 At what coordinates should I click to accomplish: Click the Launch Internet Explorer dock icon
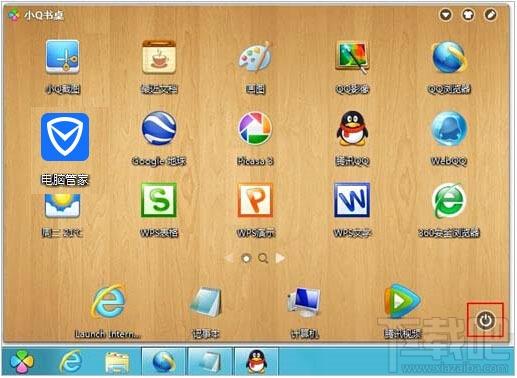pos(109,301)
